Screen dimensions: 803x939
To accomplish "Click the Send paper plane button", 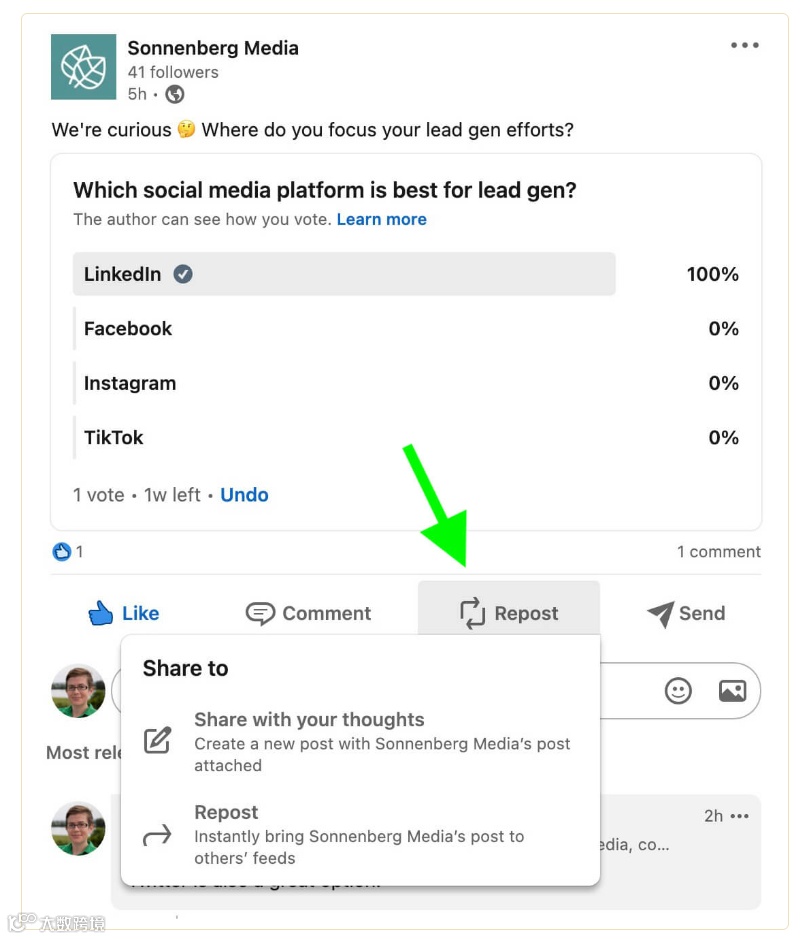I will click(x=685, y=613).
